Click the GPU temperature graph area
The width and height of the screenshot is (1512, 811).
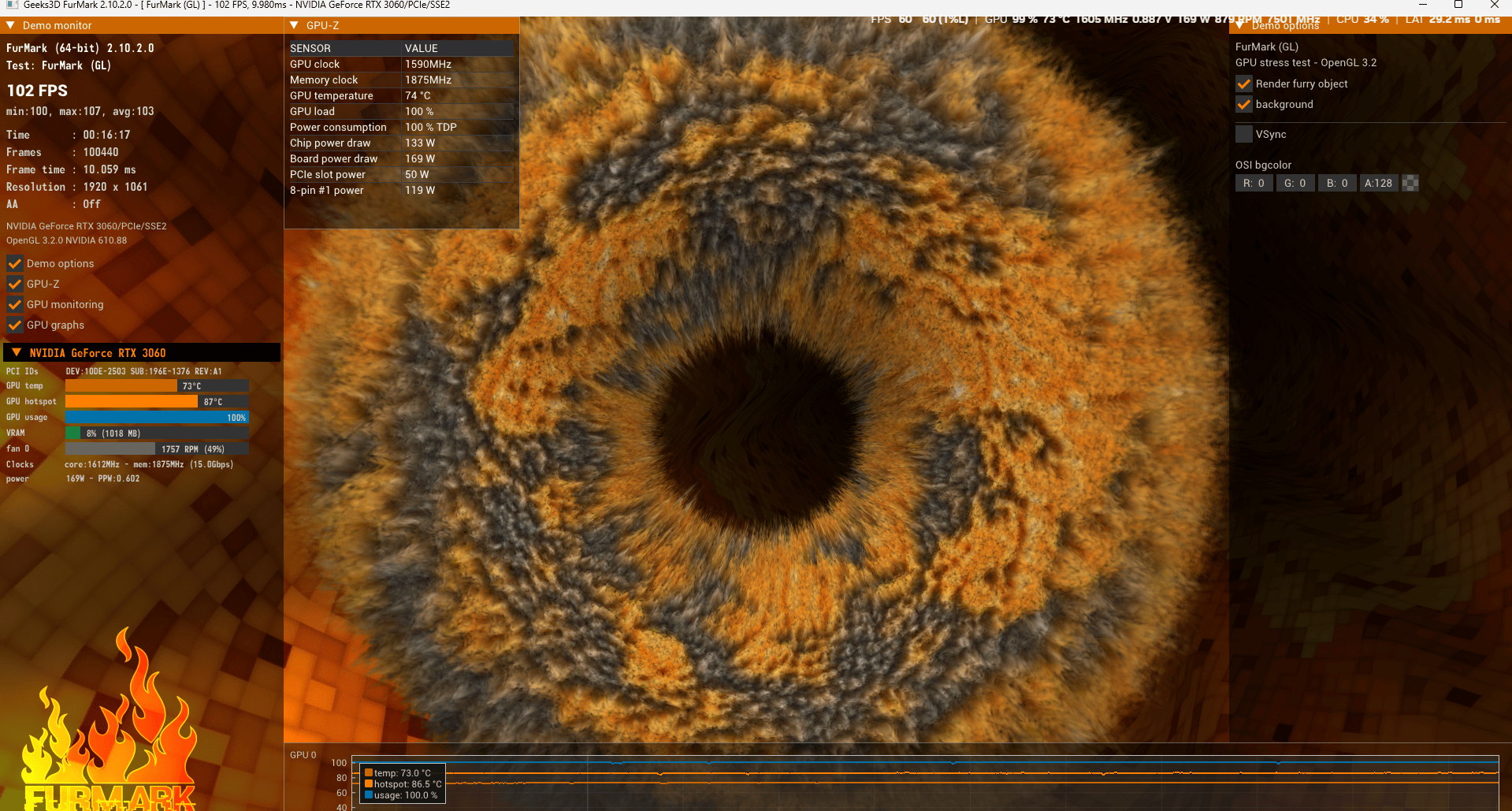(x=925, y=783)
